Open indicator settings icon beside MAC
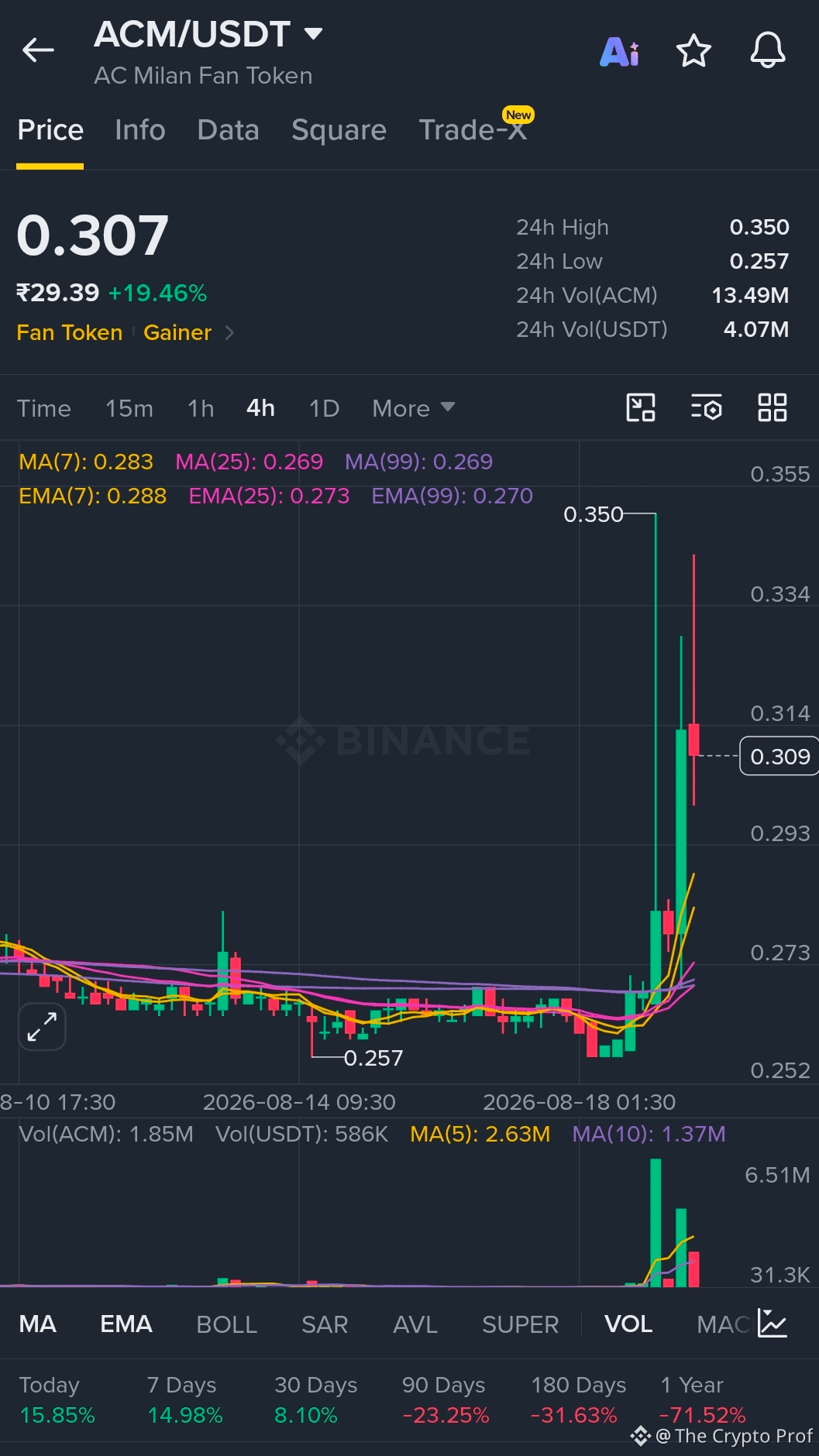 coord(773,1324)
